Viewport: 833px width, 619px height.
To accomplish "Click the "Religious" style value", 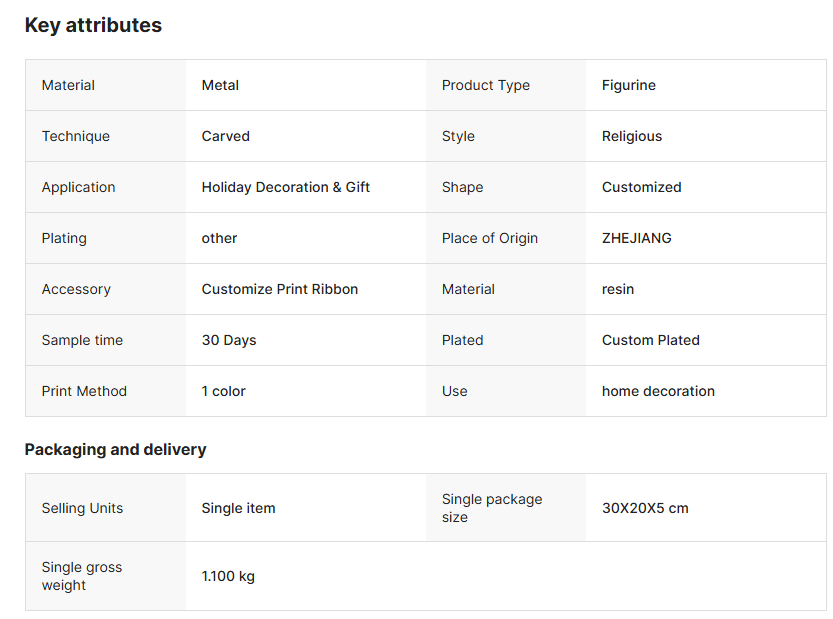I will pyautogui.click(x=632, y=136).
